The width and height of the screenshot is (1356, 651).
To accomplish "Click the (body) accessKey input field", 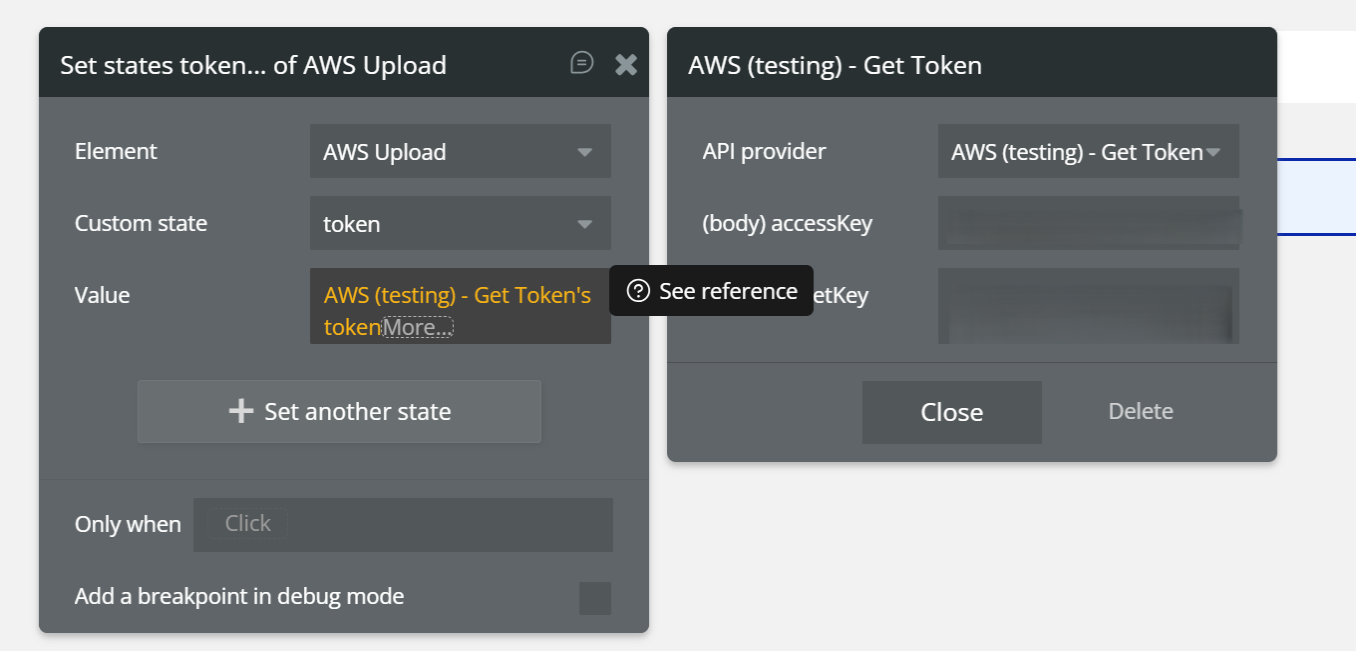I will (1088, 223).
